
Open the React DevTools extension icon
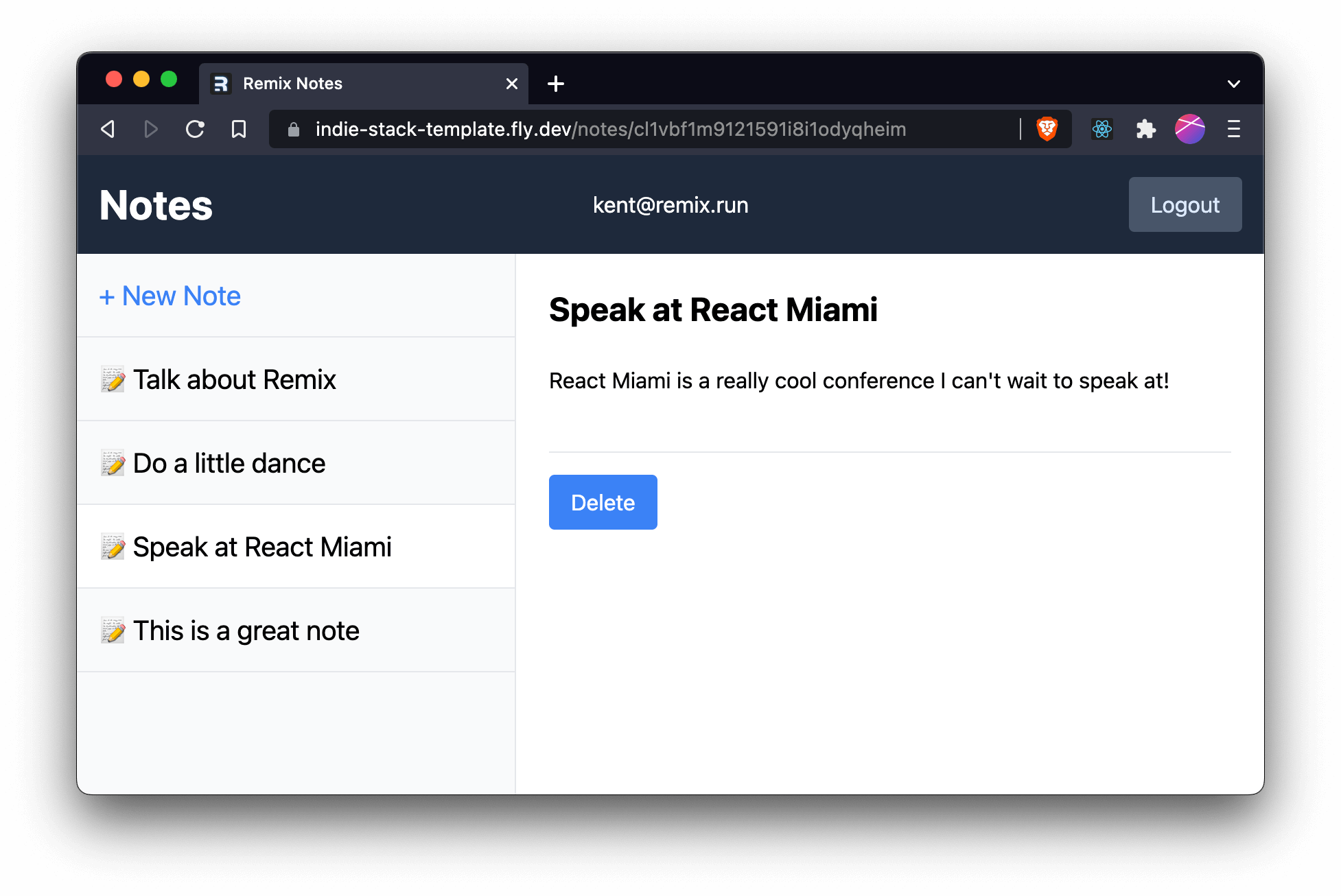pyautogui.click(x=1102, y=129)
